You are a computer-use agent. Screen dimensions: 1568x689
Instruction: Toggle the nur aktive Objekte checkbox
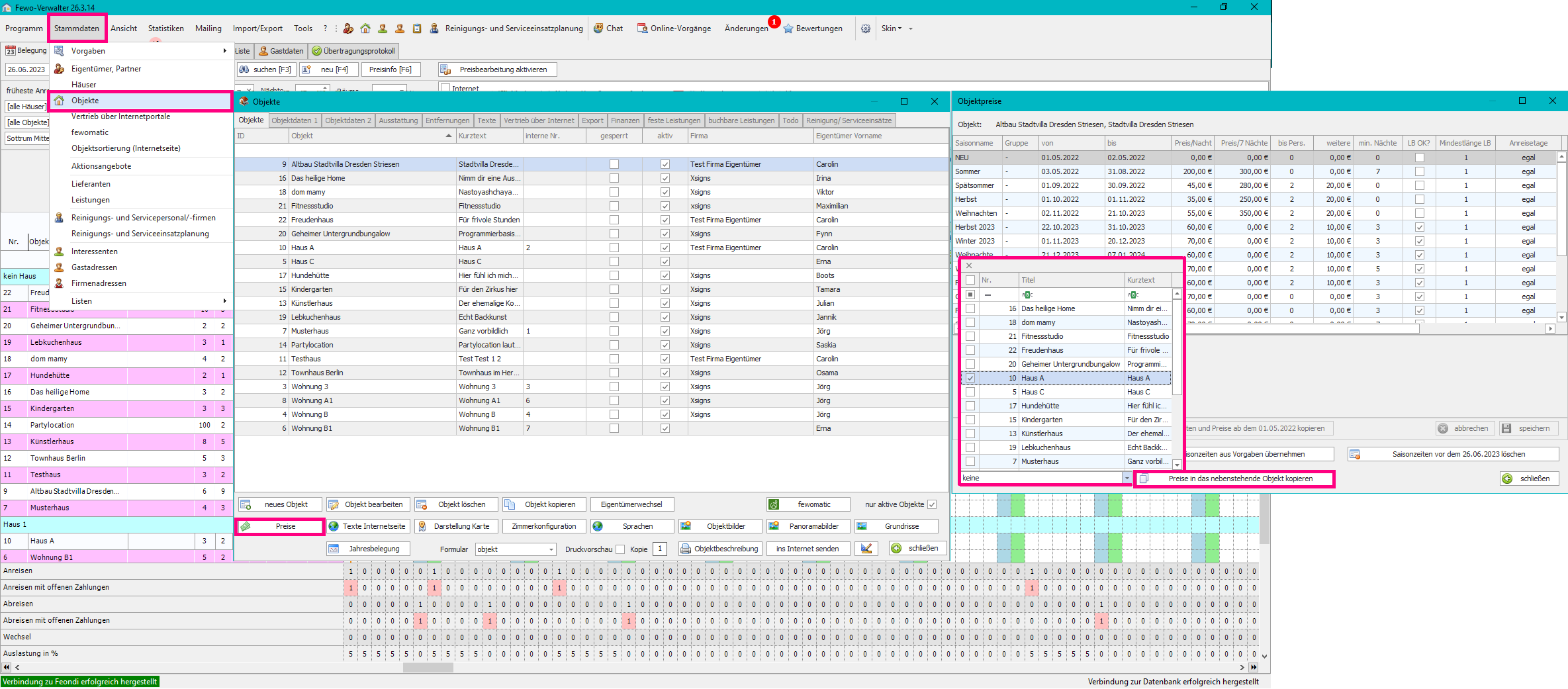pyautogui.click(x=932, y=504)
